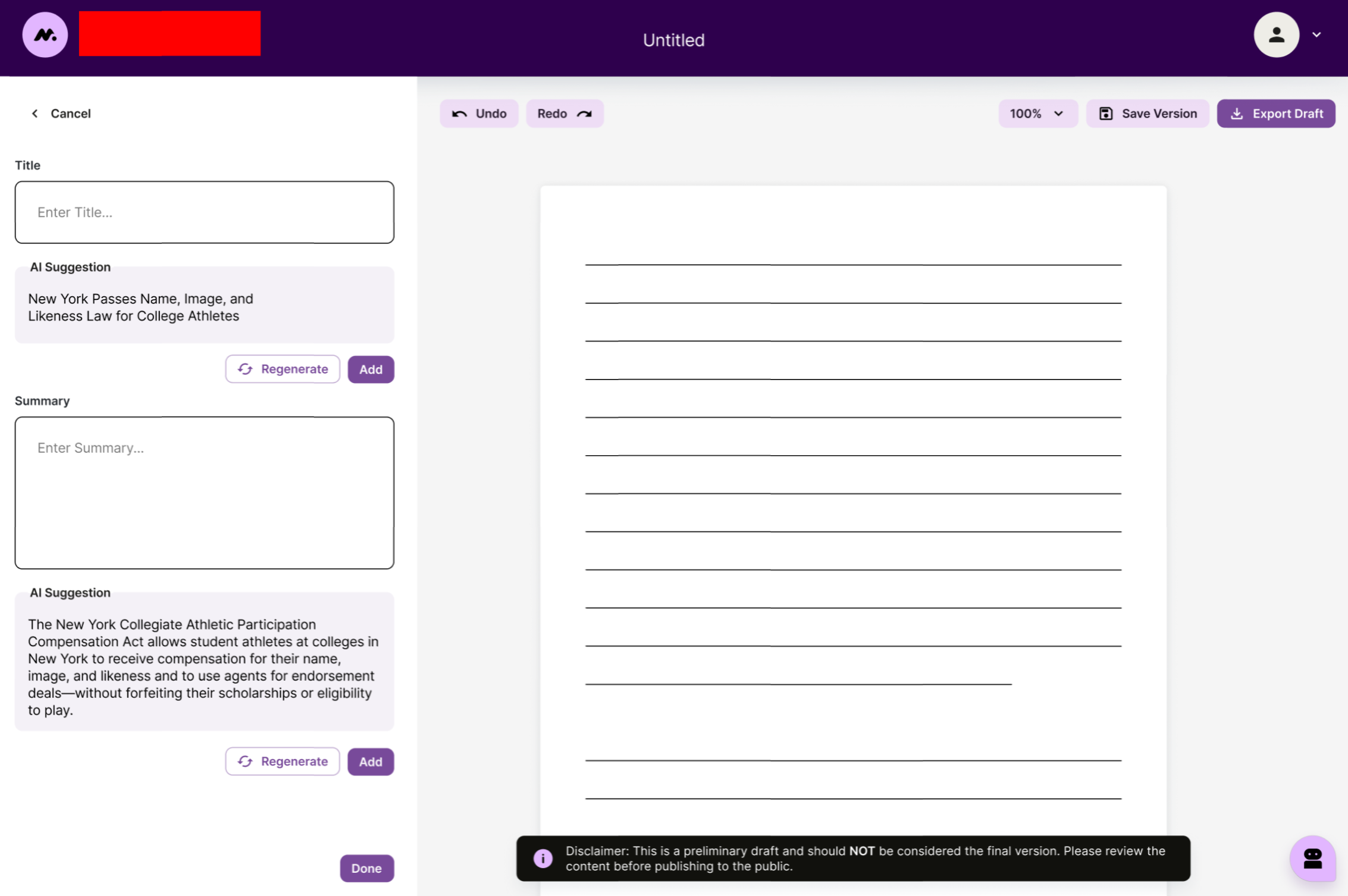
Task: Focus the Enter Title input field
Action: [204, 212]
